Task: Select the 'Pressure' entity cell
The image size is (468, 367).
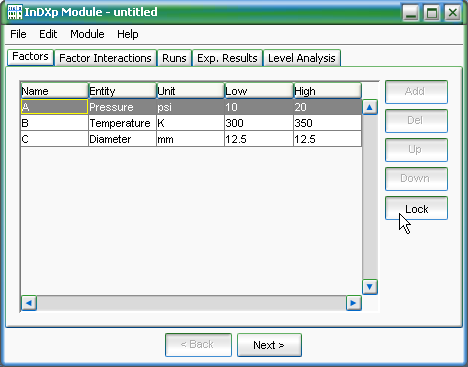Action: [122, 107]
